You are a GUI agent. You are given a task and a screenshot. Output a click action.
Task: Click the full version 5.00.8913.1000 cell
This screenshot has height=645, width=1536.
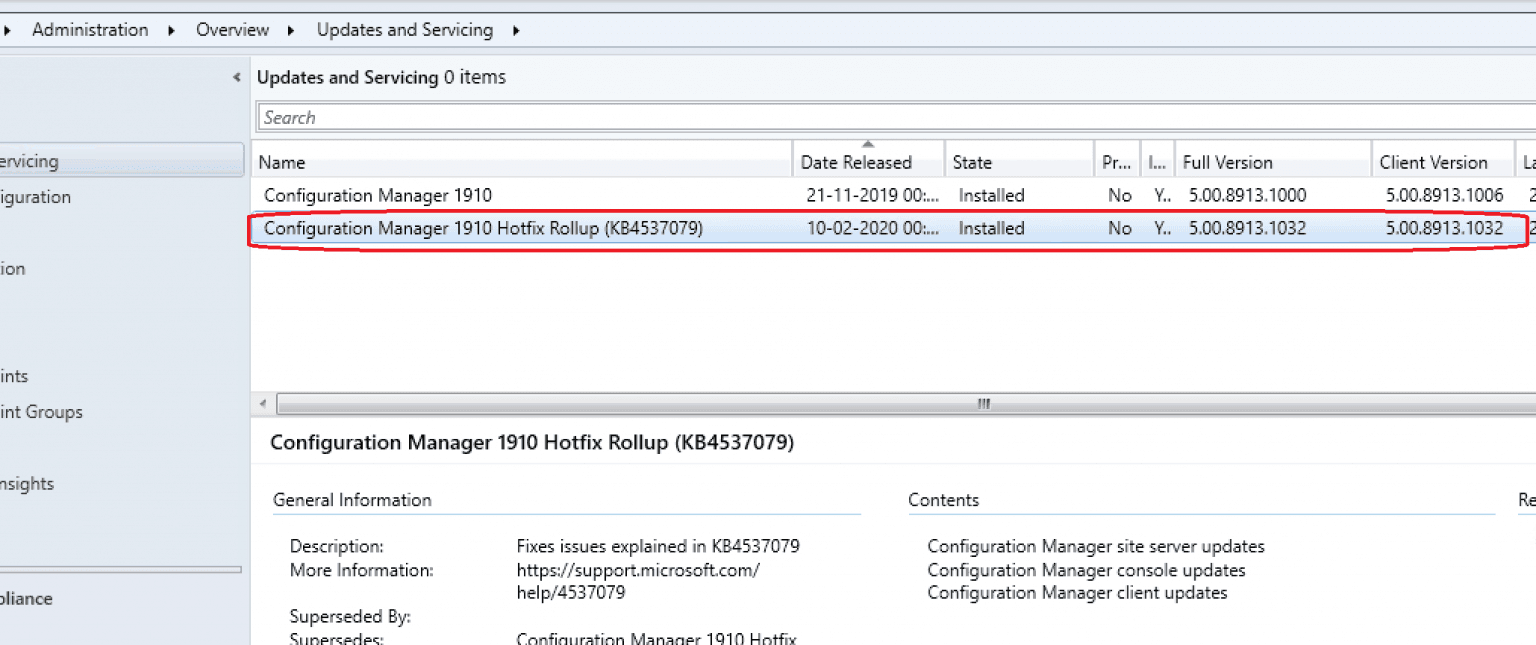pos(1247,195)
